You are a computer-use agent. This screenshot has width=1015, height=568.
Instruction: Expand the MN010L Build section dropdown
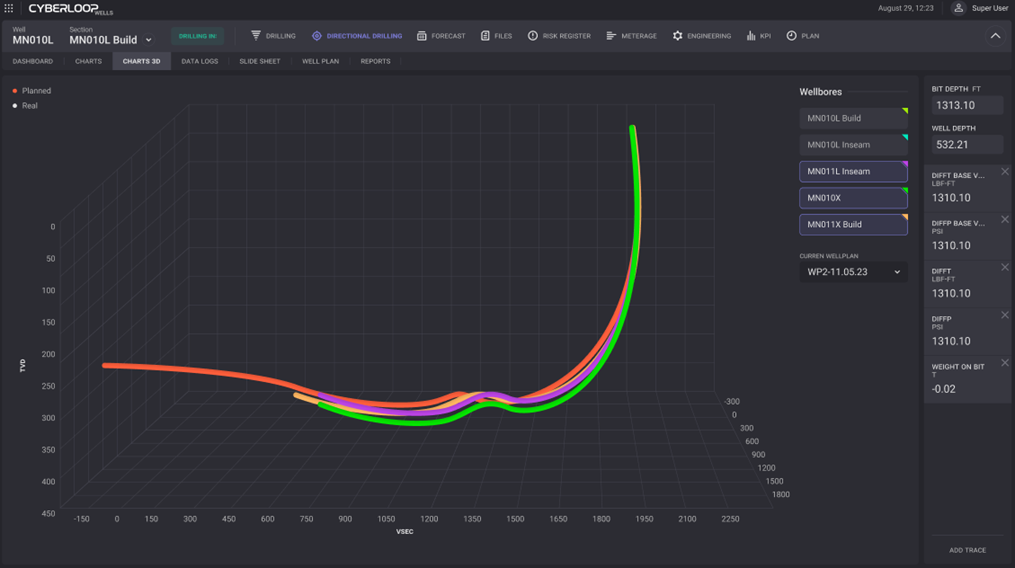[x=149, y=41]
